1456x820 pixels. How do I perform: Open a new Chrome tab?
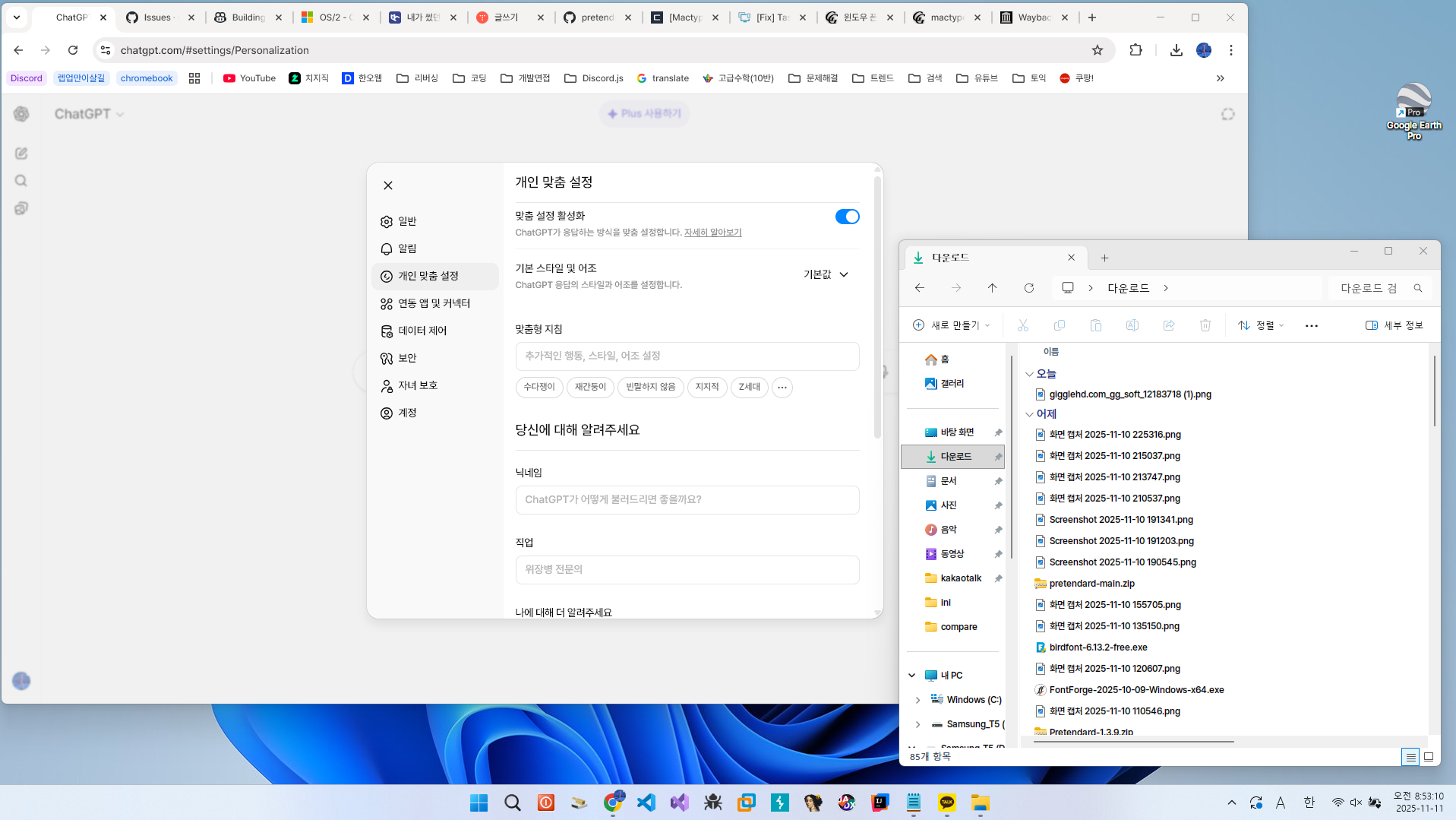pyautogui.click(x=1091, y=17)
